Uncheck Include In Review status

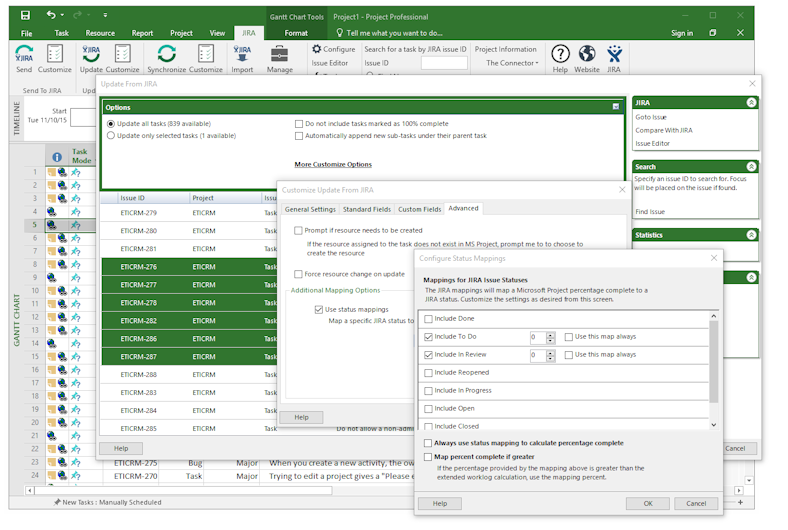(x=428, y=355)
